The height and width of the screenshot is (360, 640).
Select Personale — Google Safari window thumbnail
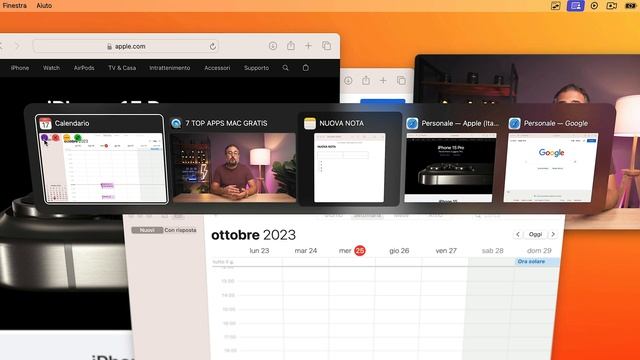coord(551,167)
